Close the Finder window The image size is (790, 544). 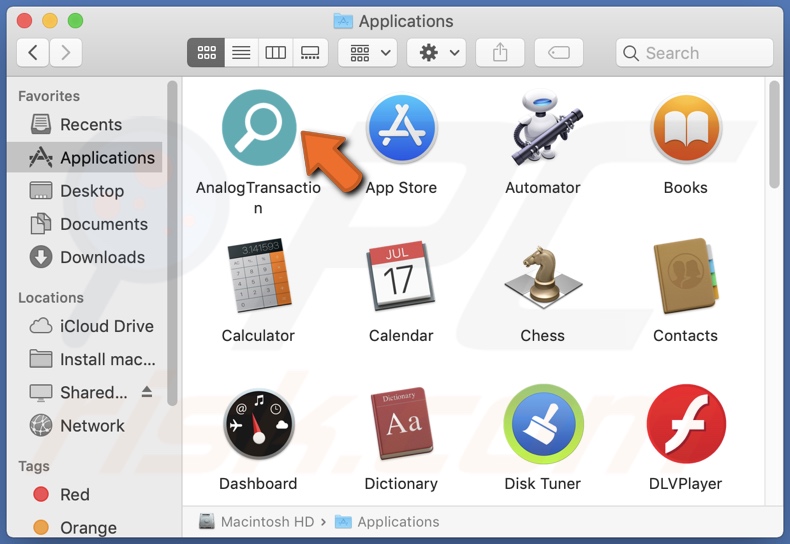[24, 21]
